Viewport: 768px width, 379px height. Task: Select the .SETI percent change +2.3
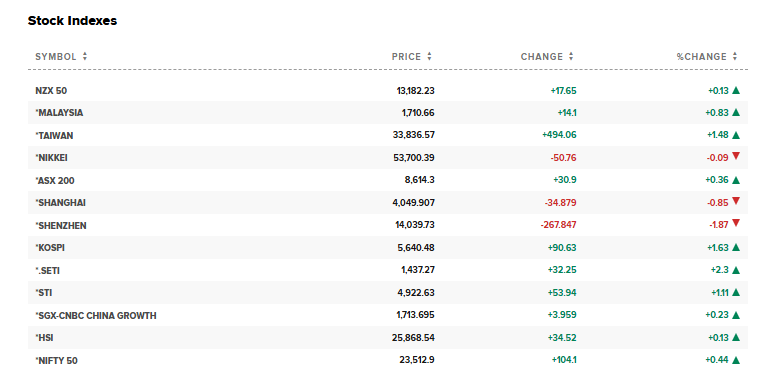[720, 271]
